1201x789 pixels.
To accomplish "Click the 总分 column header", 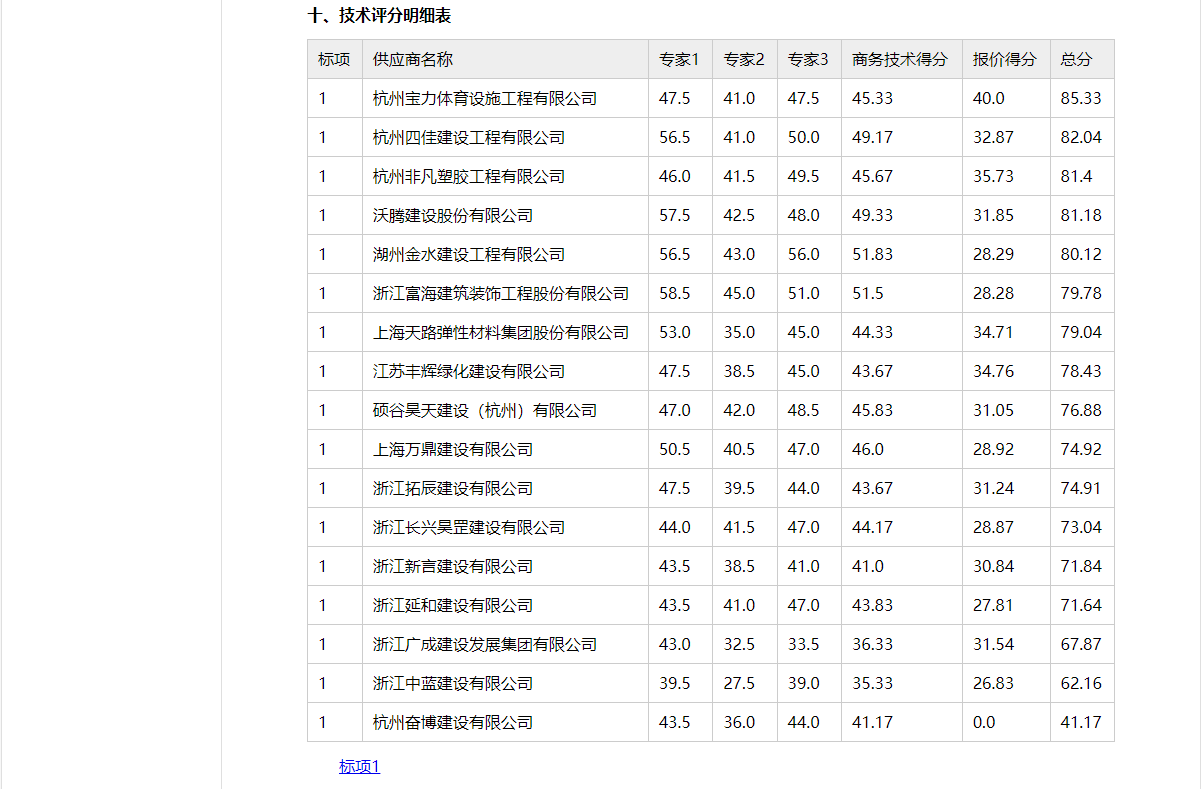I will coord(1076,59).
